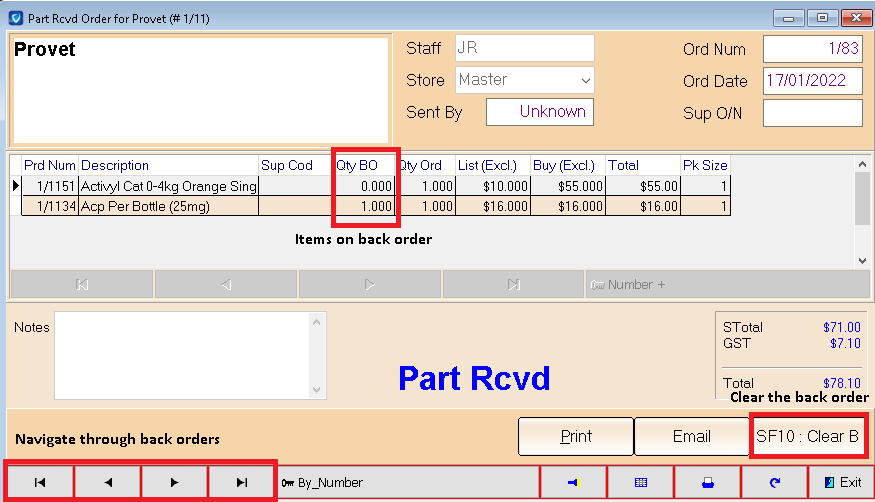Image resolution: width=875 pixels, height=502 pixels.
Task: Select Activyl Cat 0-4kg Orange description
Action: click(168, 186)
